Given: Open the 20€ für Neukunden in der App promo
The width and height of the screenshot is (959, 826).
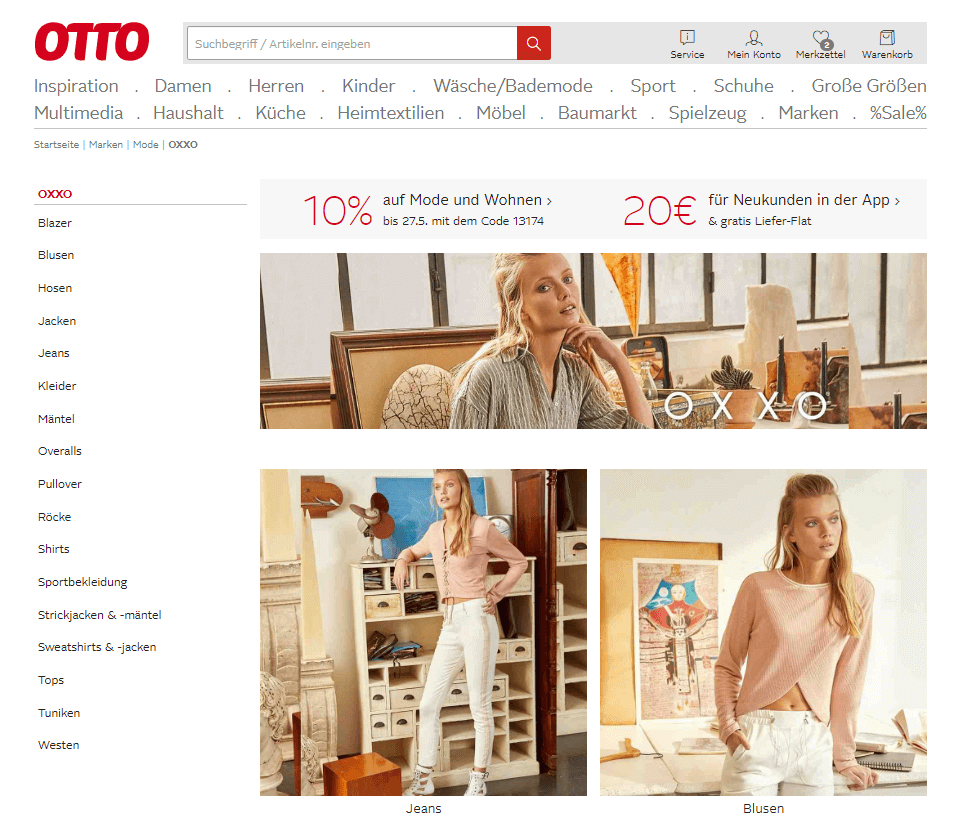Looking at the screenshot, I should point(761,210).
